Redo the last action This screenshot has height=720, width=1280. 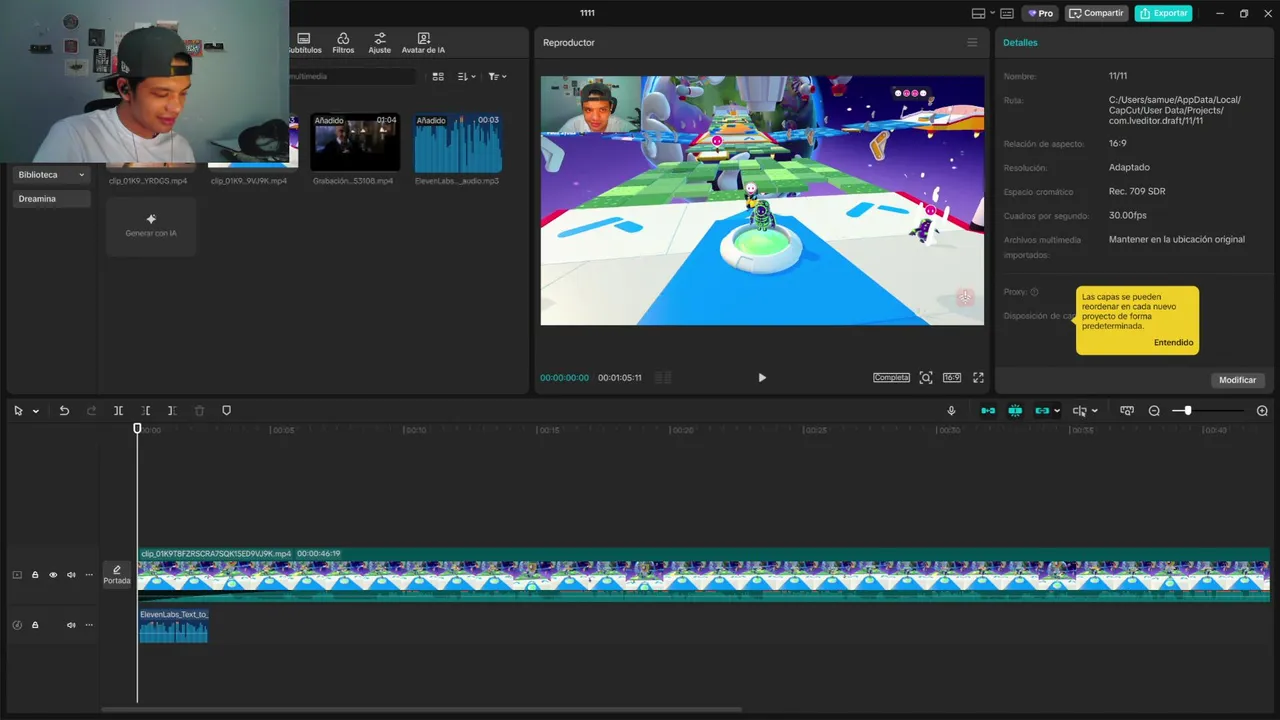pos(91,411)
